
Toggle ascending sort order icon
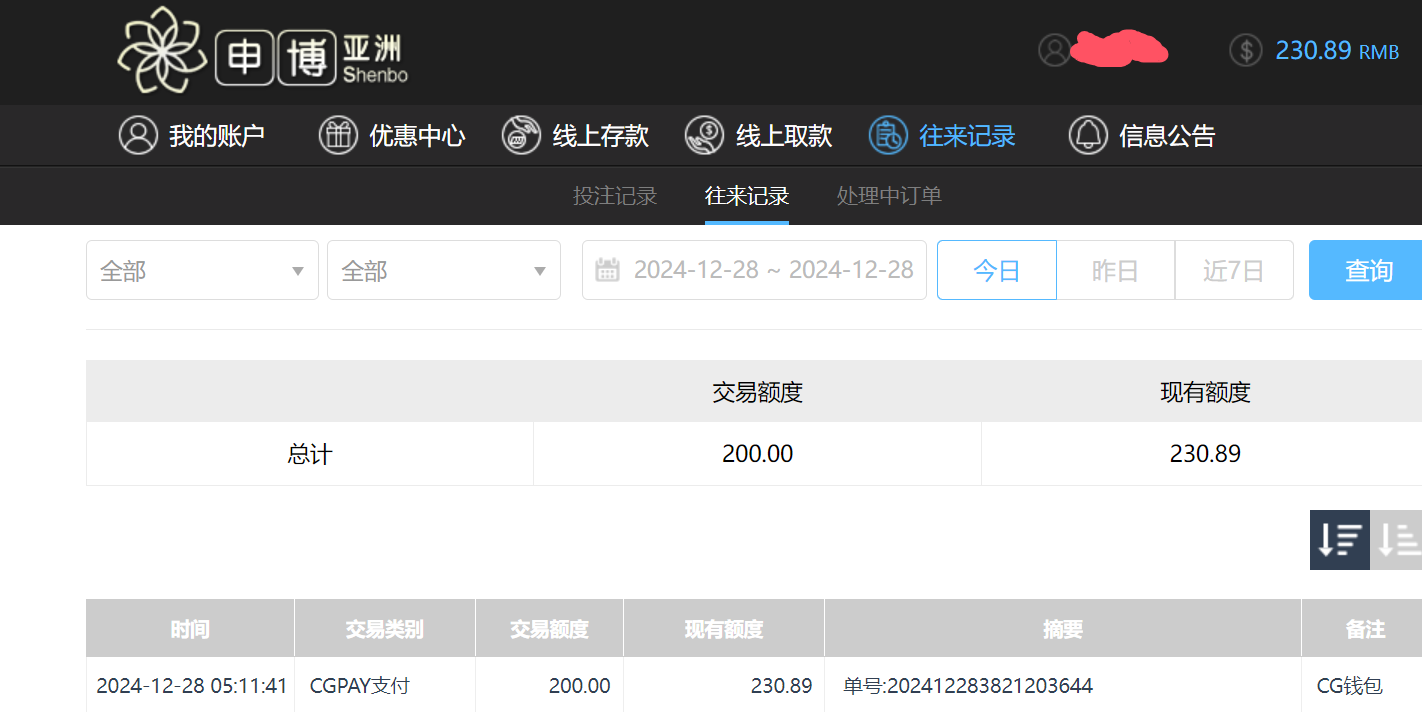point(1398,540)
